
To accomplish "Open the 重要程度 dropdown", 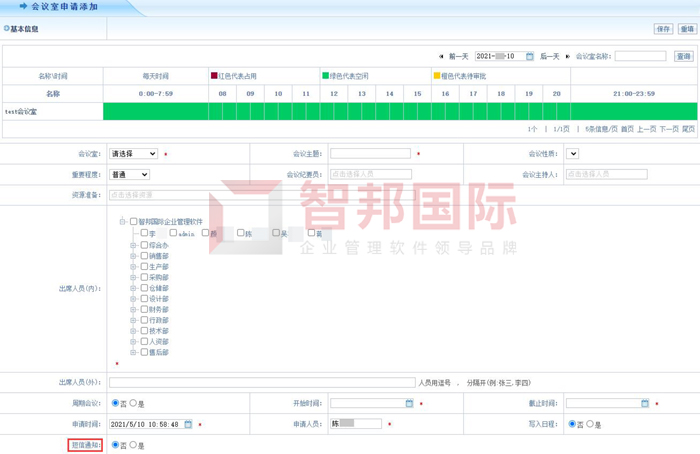I will tap(129, 175).
